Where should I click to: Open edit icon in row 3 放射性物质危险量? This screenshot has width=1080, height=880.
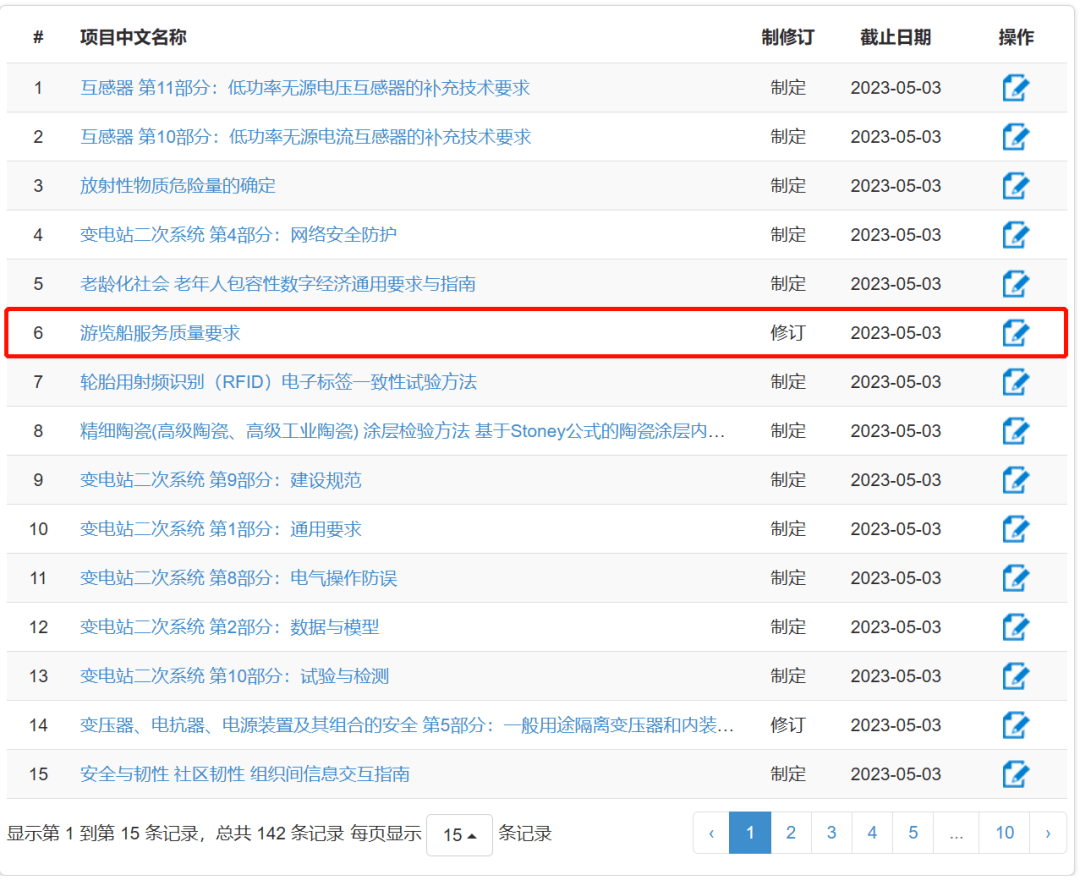click(x=1015, y=186)
